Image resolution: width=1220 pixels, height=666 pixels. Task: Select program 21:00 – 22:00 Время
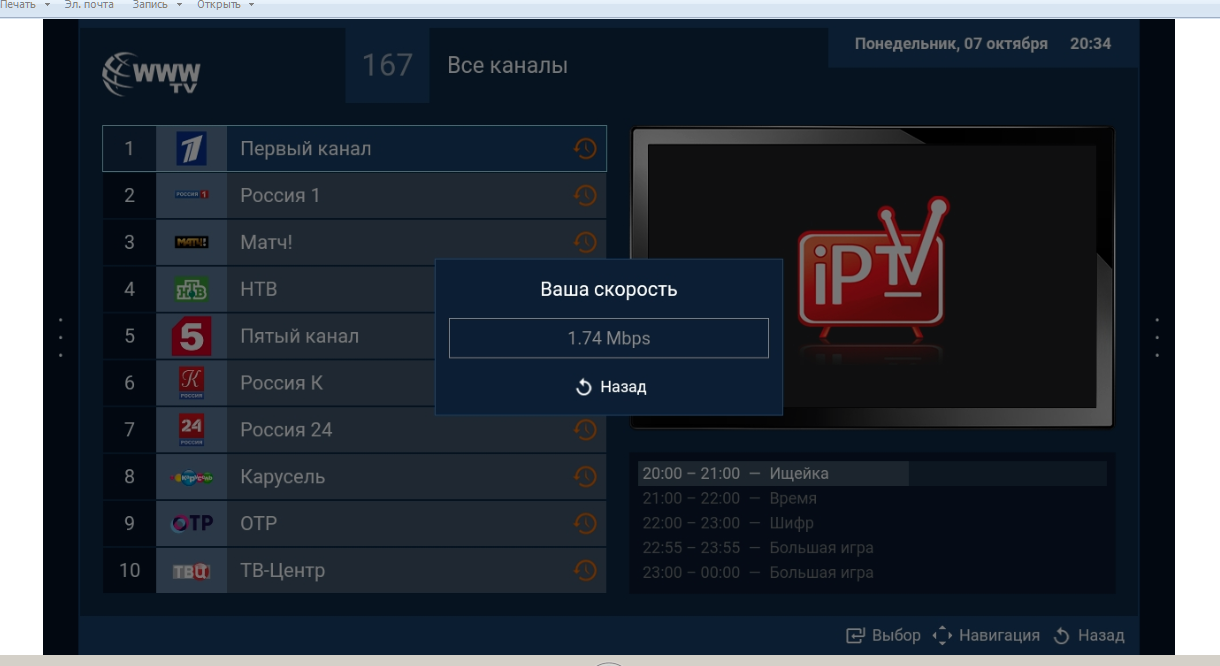[729, 498]
